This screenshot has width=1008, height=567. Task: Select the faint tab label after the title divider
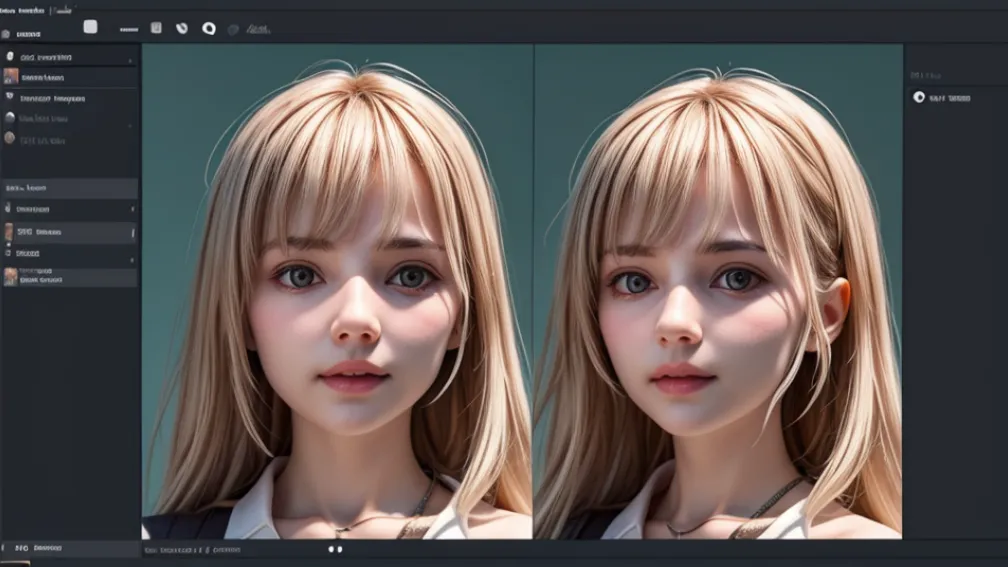(62, 10)
